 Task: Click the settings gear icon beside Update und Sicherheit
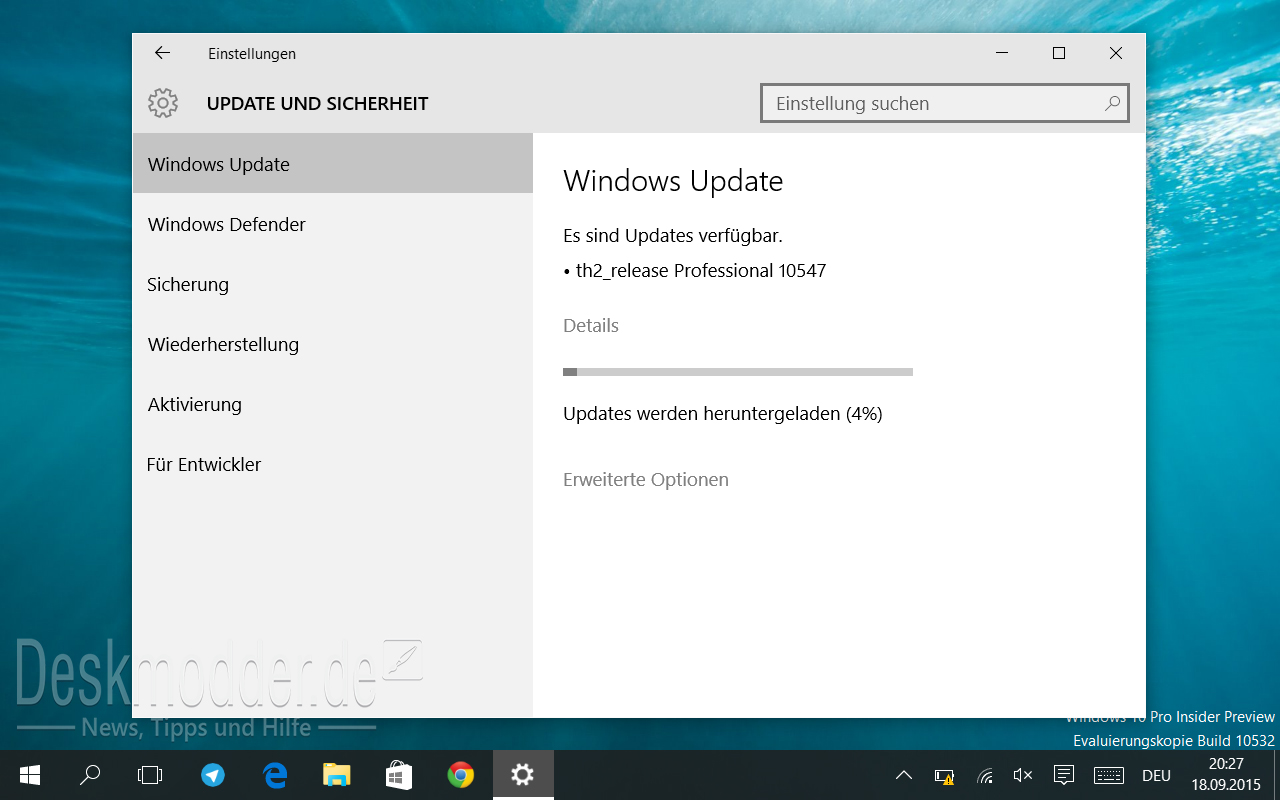click(x=163, y=103)
